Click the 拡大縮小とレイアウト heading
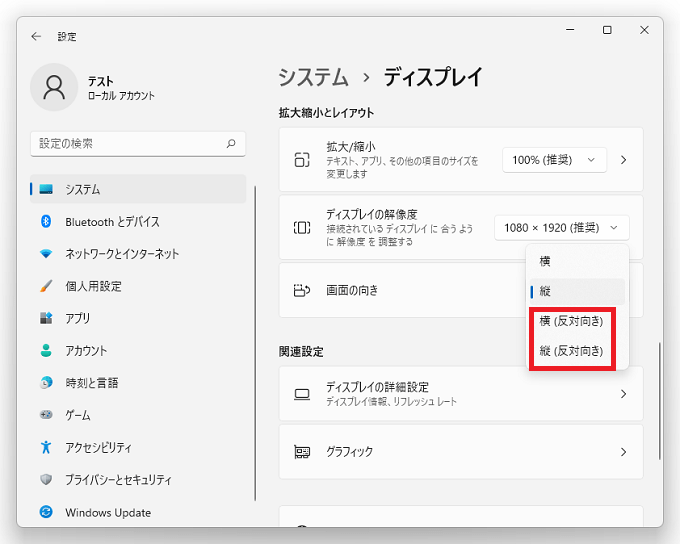The height and width of the screenshot is (544, 680). (x=326, y=113)
